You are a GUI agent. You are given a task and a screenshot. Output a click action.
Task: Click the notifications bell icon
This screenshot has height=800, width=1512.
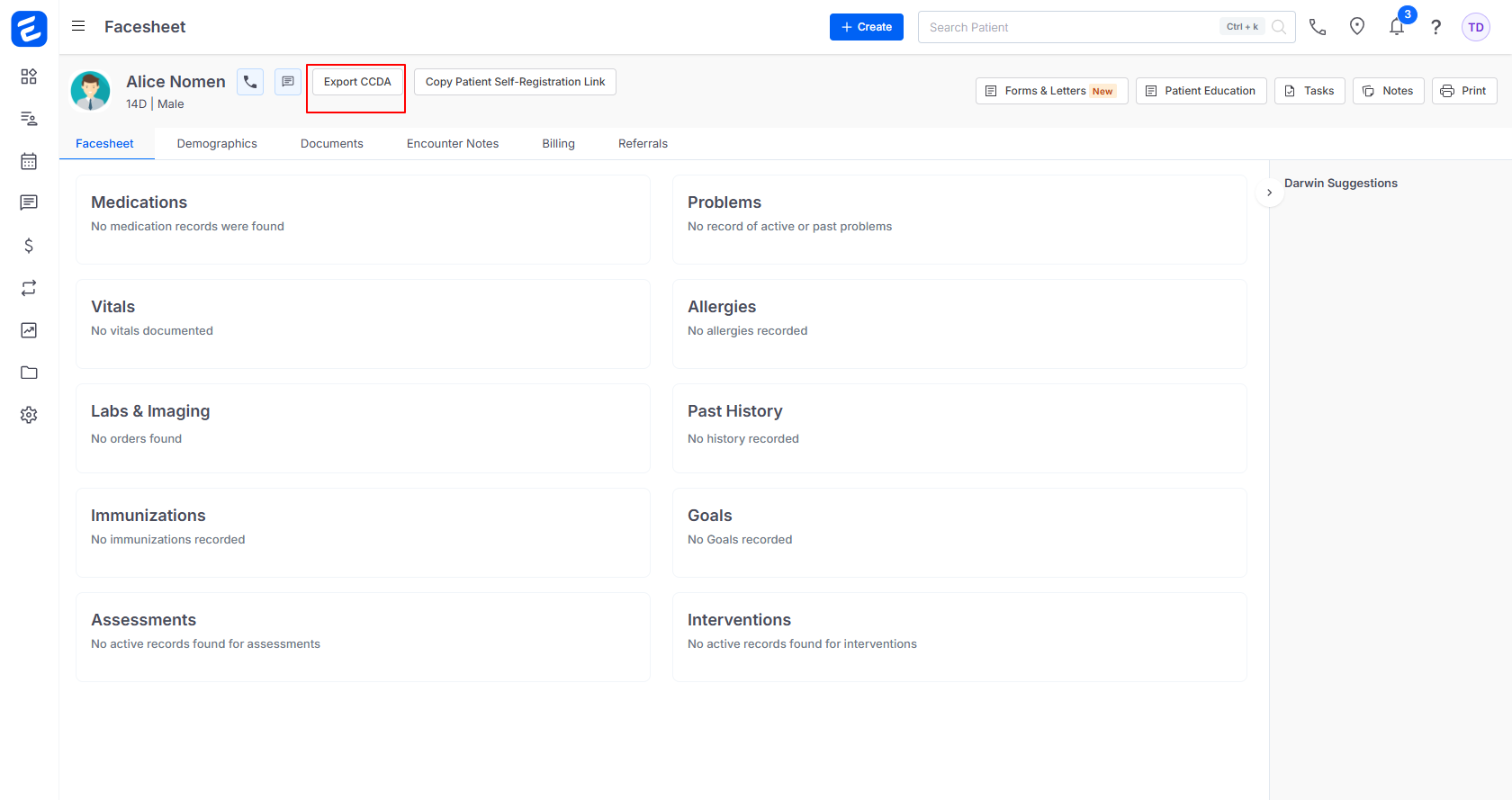1396,27
